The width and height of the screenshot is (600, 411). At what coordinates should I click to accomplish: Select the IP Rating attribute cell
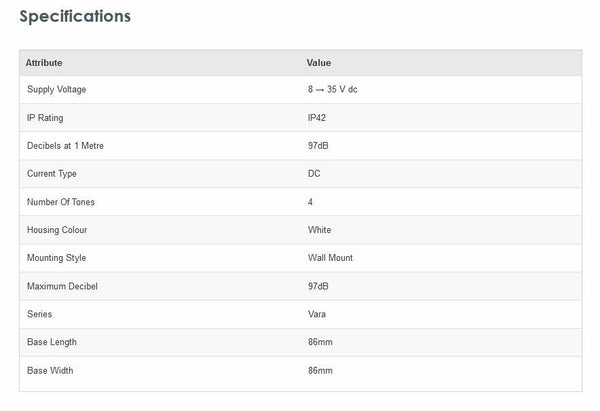coord(45,118)
